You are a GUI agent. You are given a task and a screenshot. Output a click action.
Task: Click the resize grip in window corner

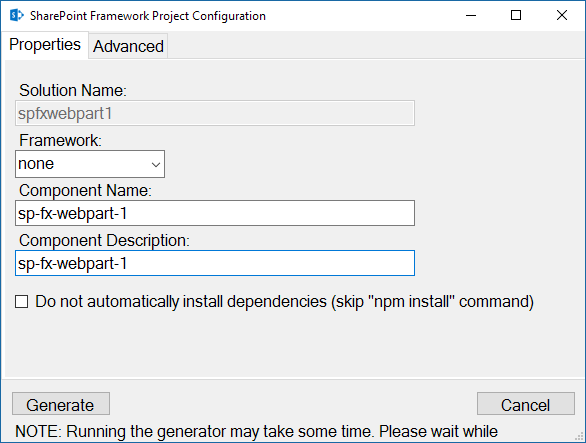click(x=579, y=437)
